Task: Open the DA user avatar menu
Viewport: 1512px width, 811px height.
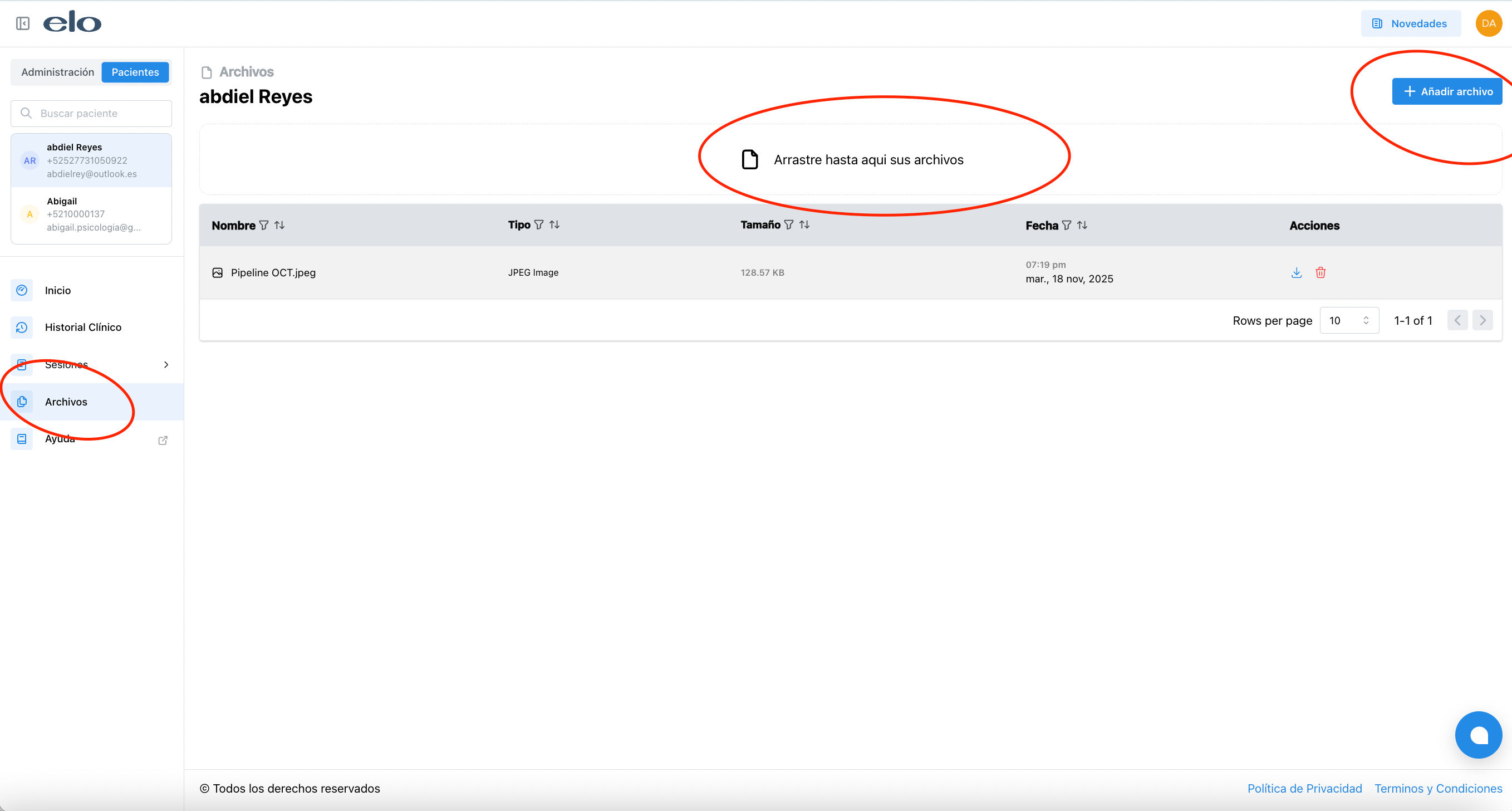Action: pyautogui.click(x=1488, y=23)
